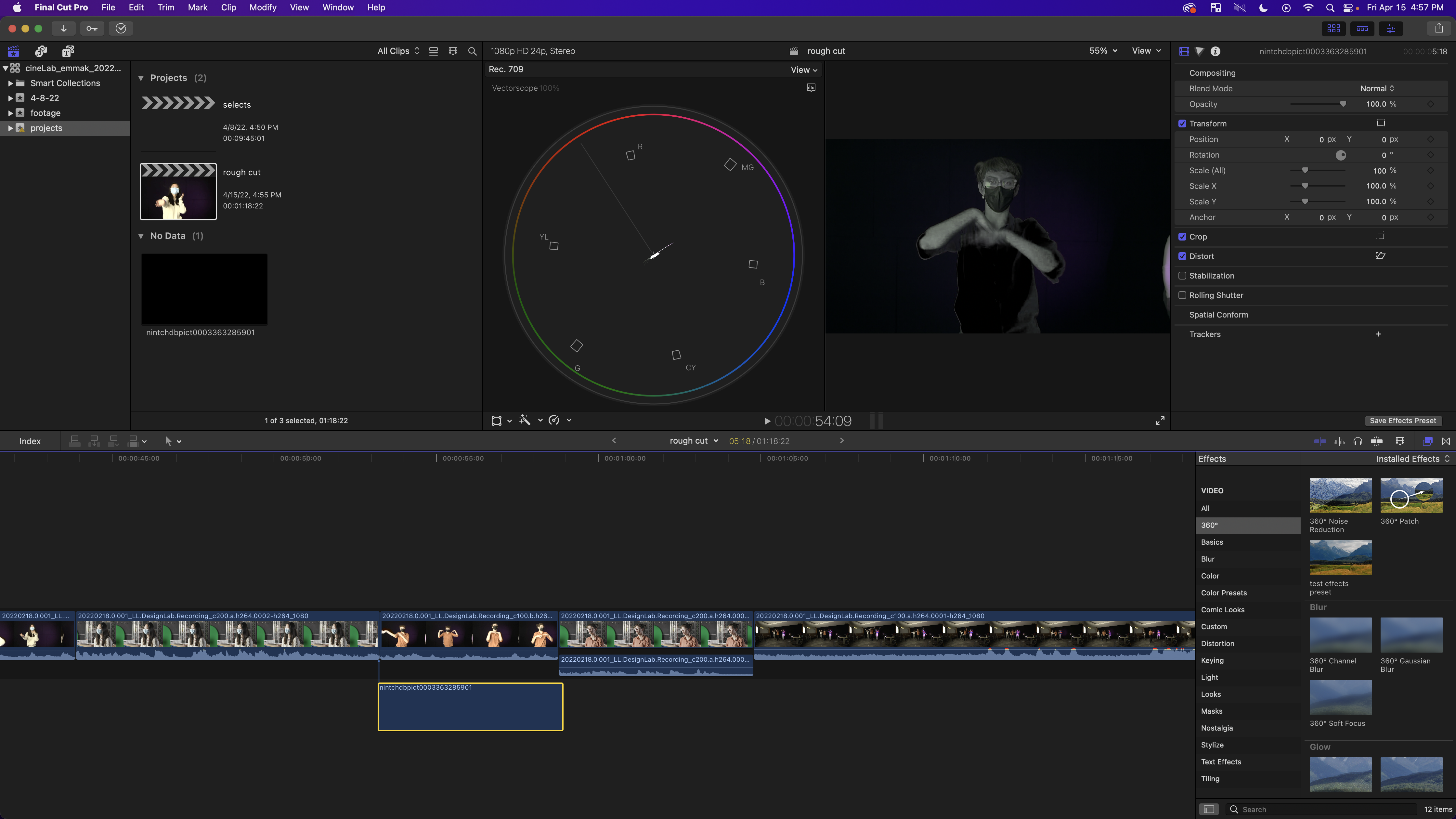Screen dimensions: 1456x819
Task: Open the 55% viewer zoom dropdown
Action: point(1103,51)
